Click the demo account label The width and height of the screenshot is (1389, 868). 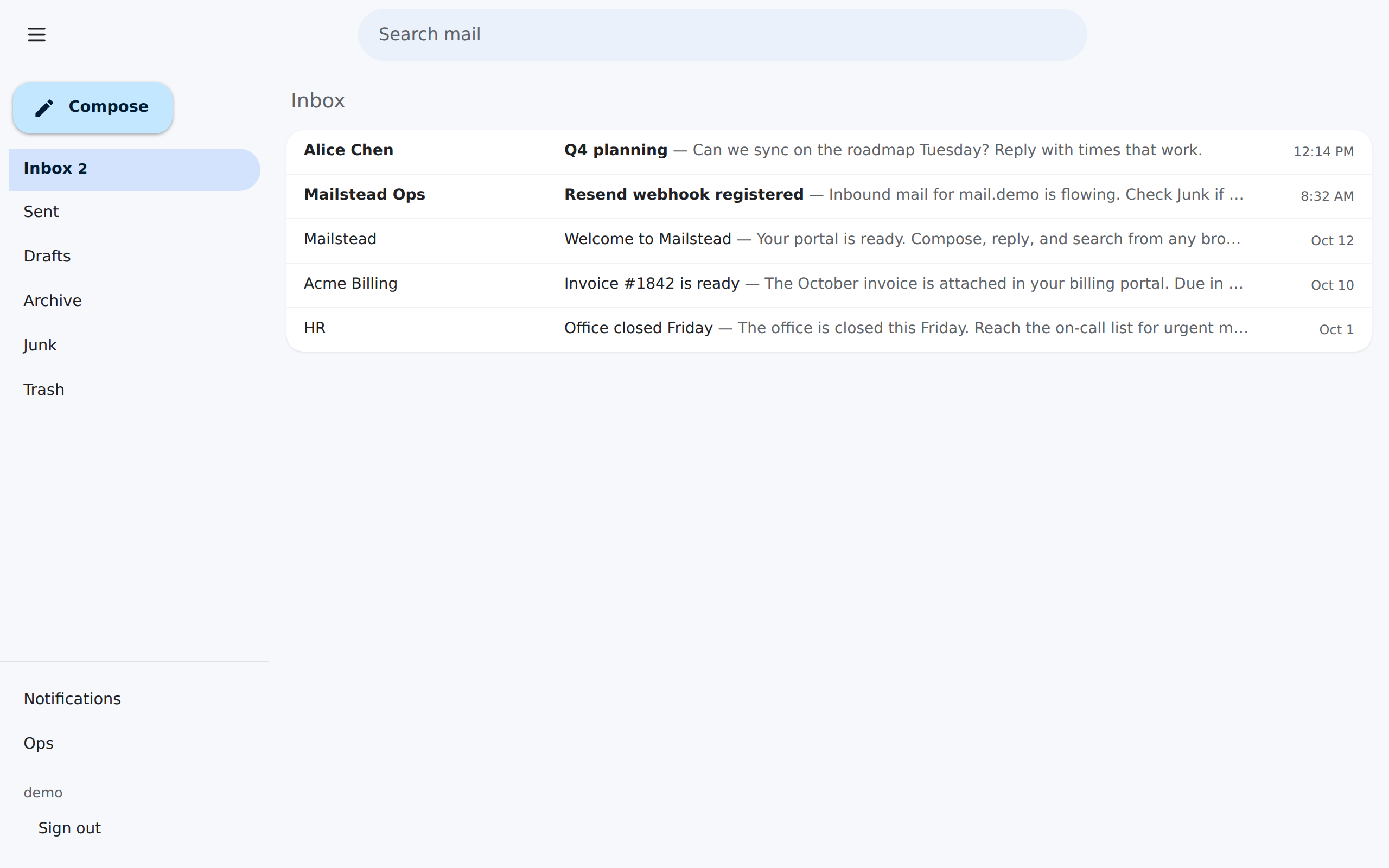coord(43,793)
